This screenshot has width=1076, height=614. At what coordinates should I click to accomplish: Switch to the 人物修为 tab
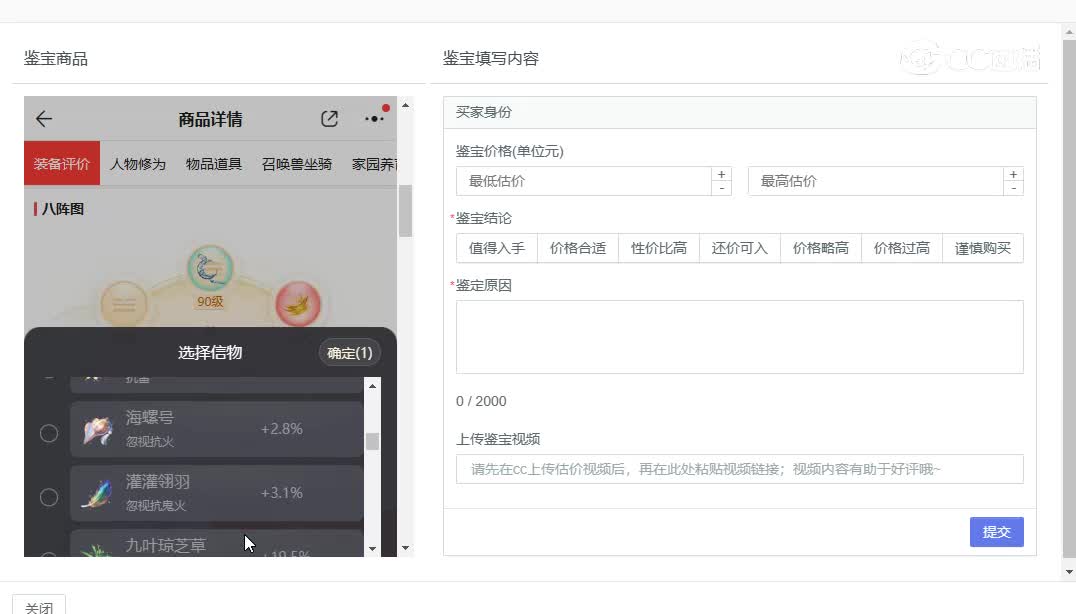(x=137, y=164)
